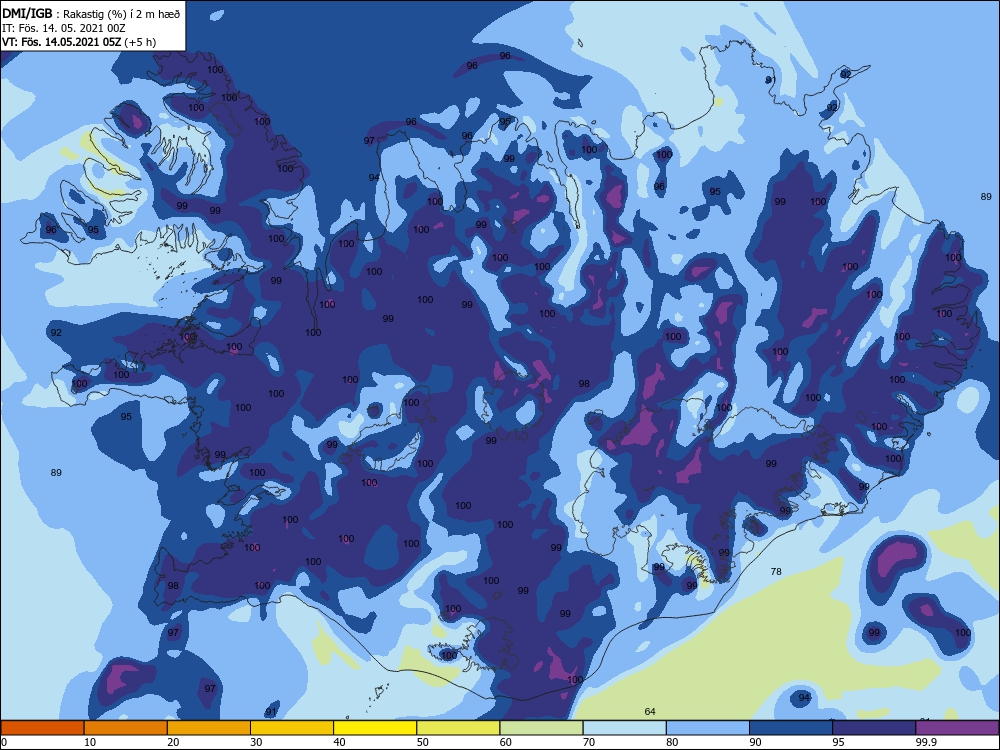Click the '50' label on the legend scale

coord(423,742)
